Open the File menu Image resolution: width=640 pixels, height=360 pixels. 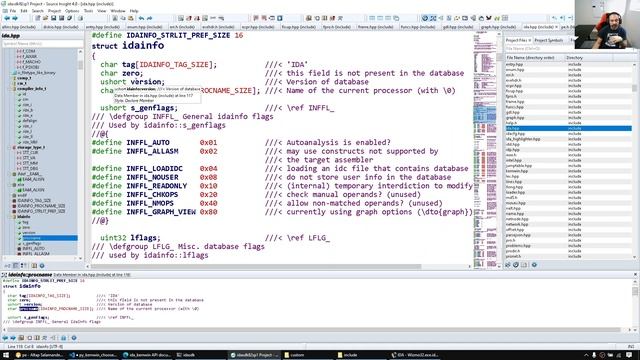13,11
